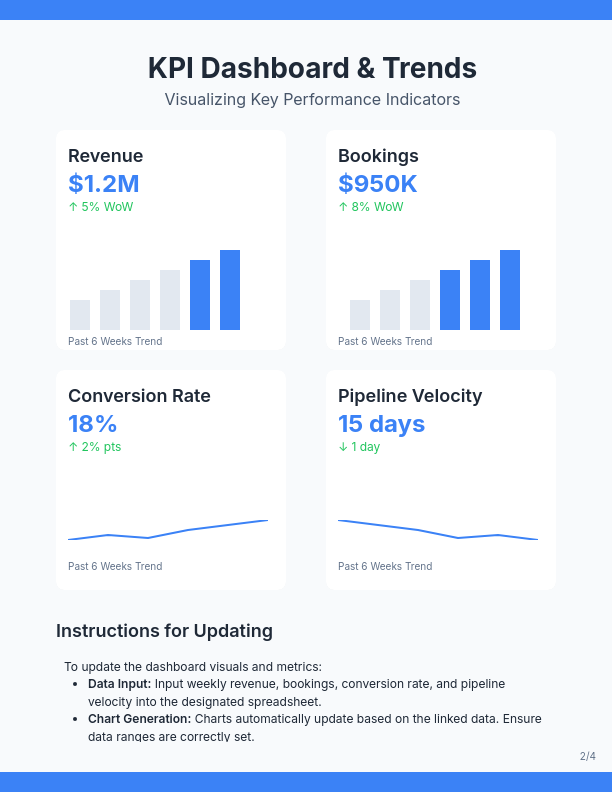This screenshot has width=612, height=792.
Task: Click the KPI Dashboard & Trends title
Action: coord(312,68)
